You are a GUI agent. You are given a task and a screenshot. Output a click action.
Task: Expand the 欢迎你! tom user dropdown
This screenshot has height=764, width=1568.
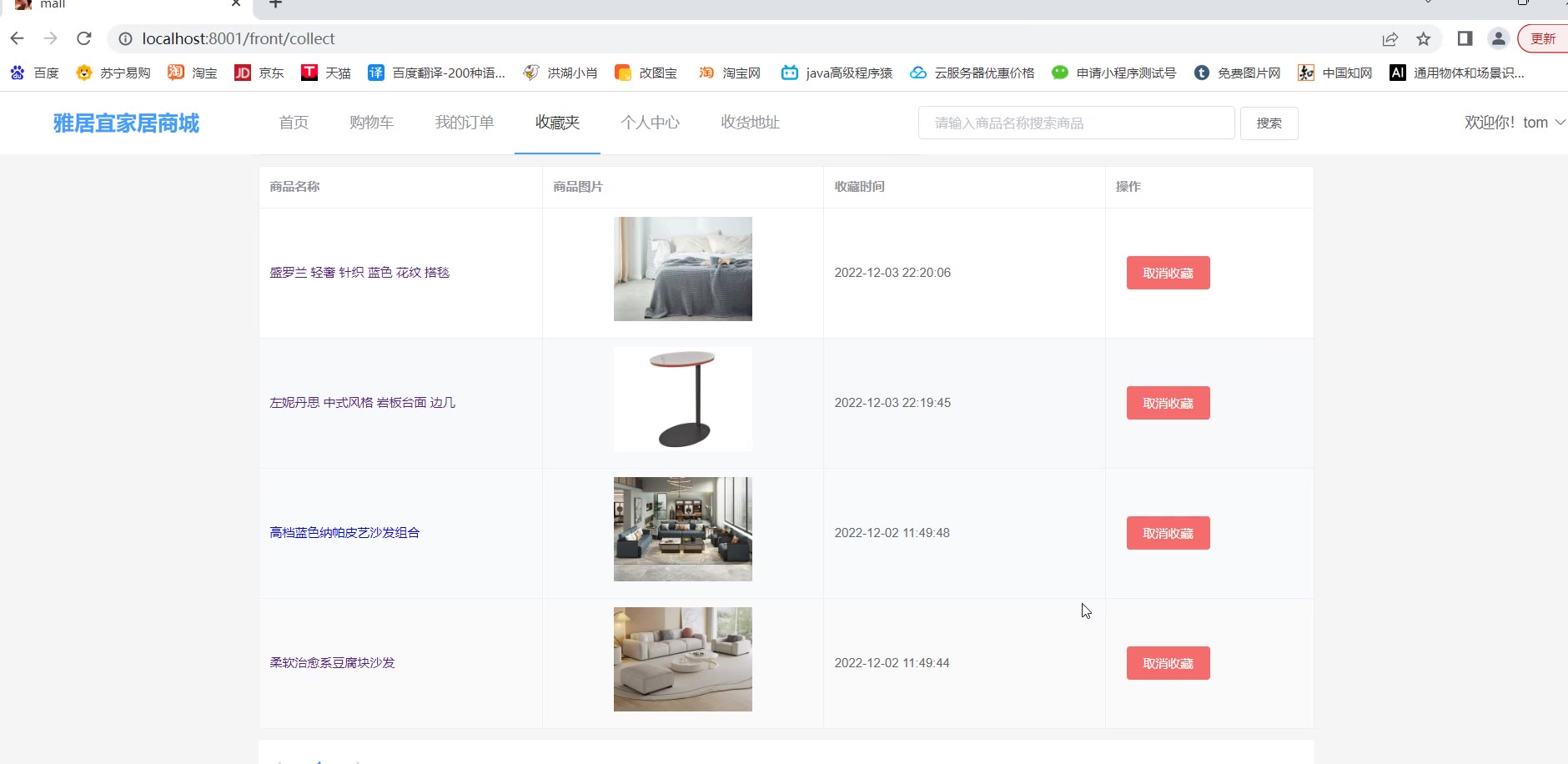1515,123
